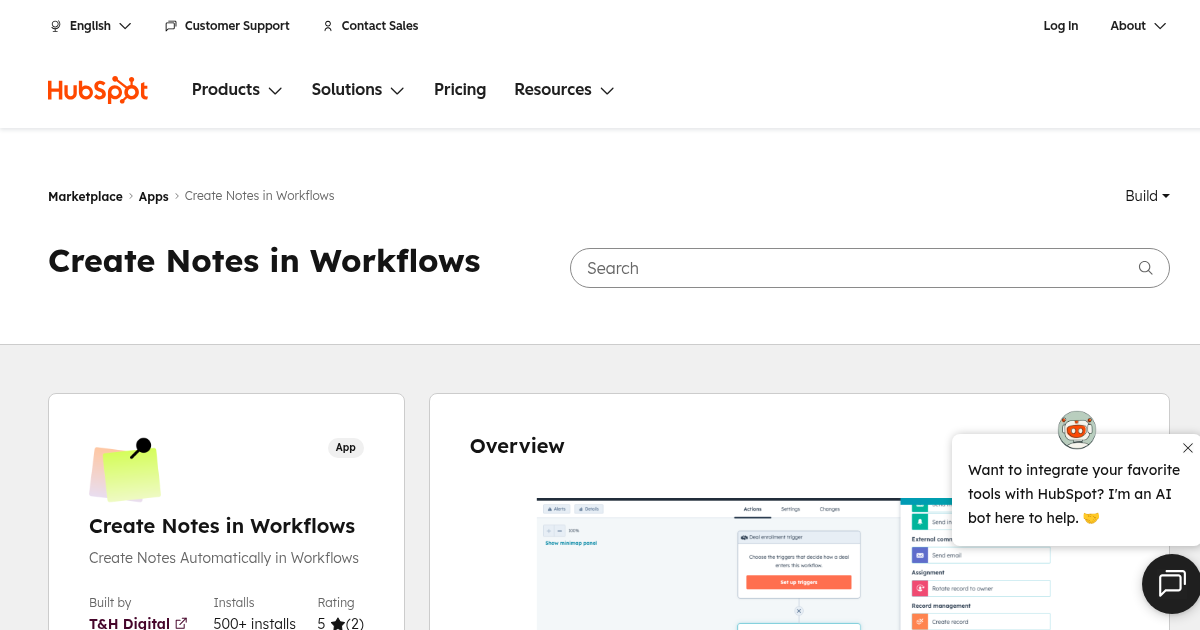Expand the Products menu
This screenshot has height=630, width=1200.
[237, 90]
